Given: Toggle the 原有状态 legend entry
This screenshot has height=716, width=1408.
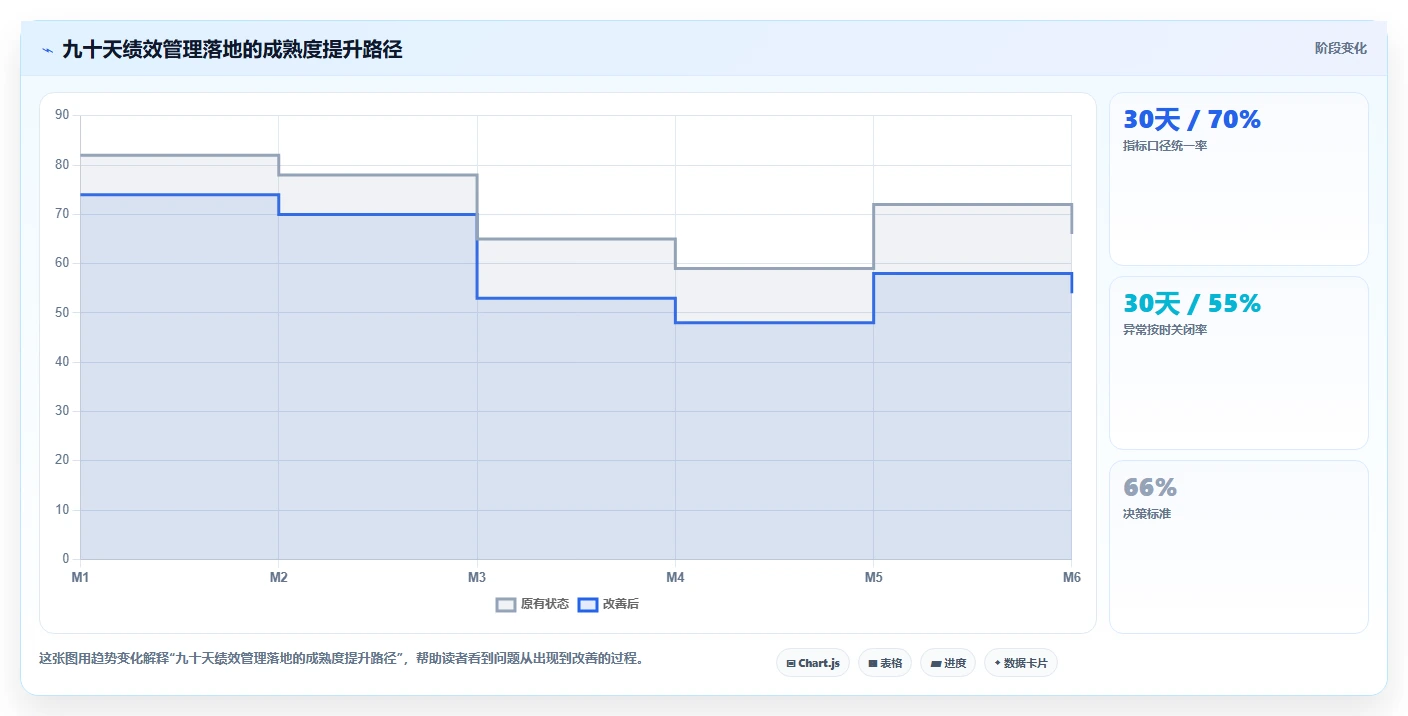Looking at the screenshot, I should pyautogui.click(x=533, y=604).
